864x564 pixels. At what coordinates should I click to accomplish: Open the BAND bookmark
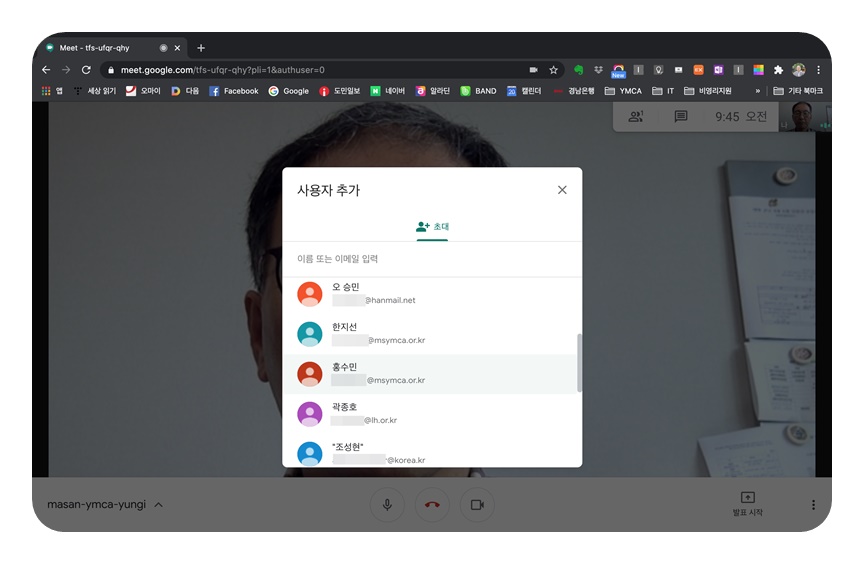(478, 91)
